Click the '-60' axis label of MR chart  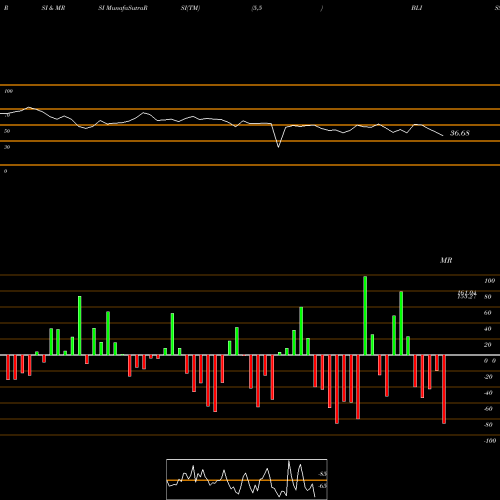[488, 409]
